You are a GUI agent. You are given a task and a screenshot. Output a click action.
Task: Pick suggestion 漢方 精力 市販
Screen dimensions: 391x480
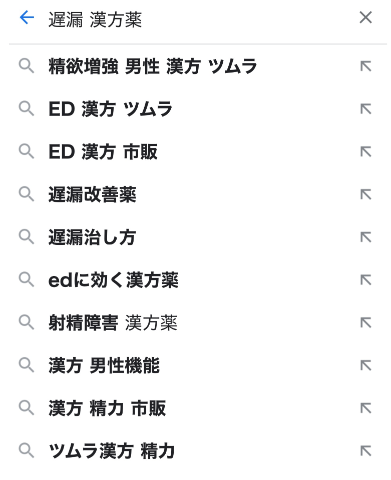195,408
